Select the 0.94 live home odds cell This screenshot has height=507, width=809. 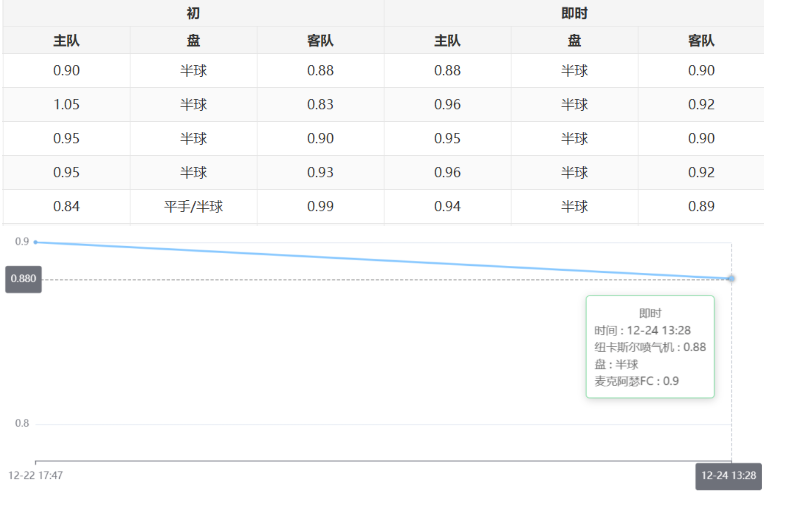(447, 207)
